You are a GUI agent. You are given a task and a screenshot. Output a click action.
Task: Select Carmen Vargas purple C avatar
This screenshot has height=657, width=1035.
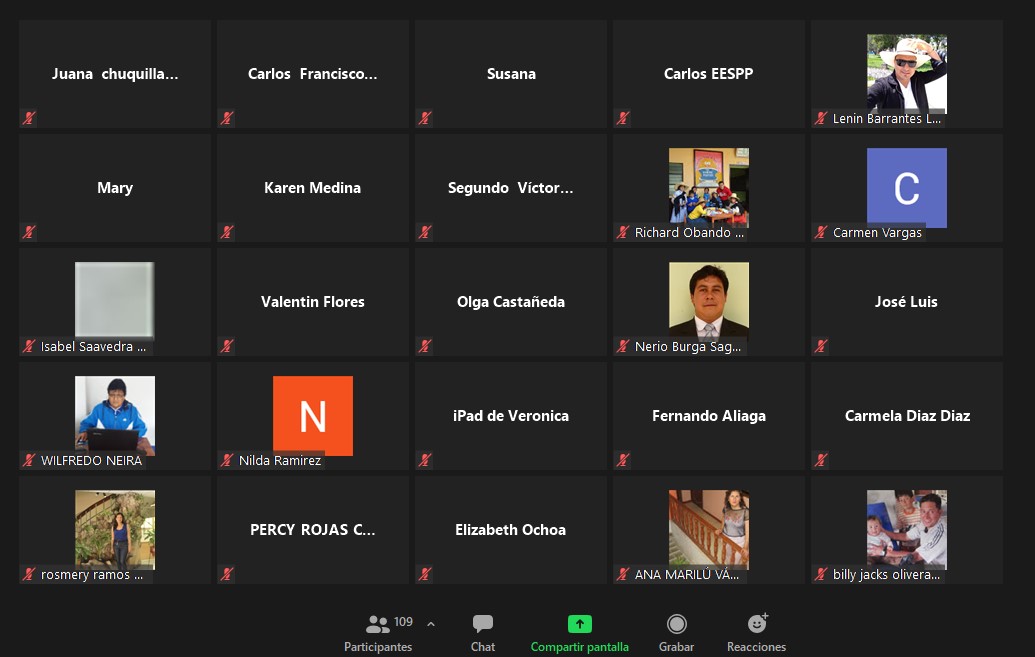906,187
